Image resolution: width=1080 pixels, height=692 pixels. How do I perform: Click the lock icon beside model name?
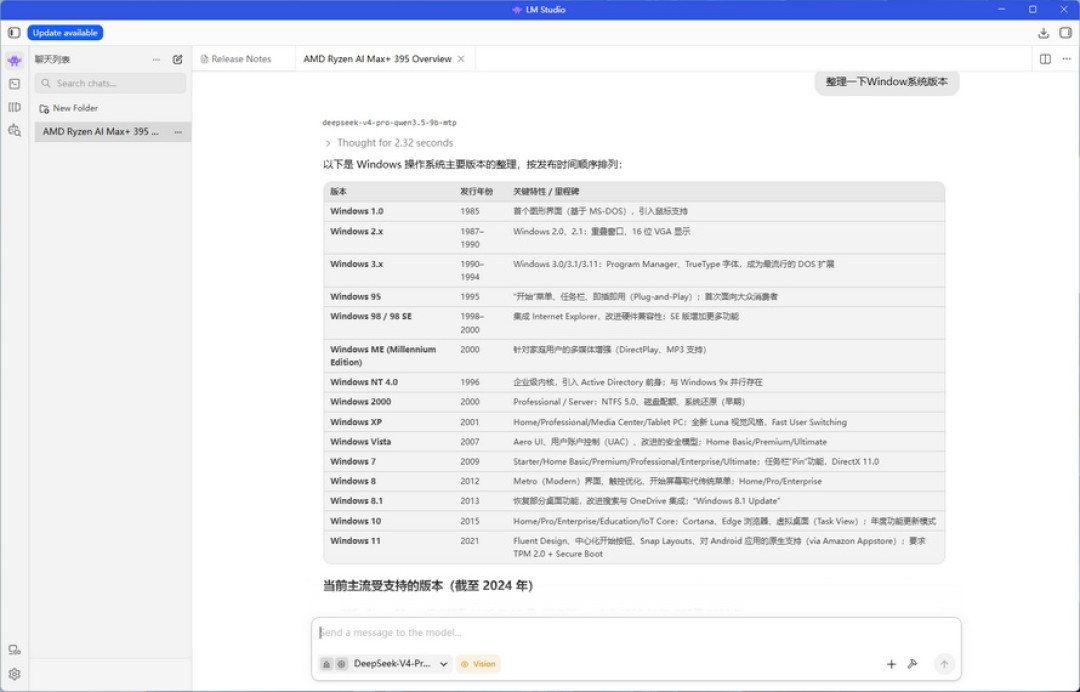326,664
